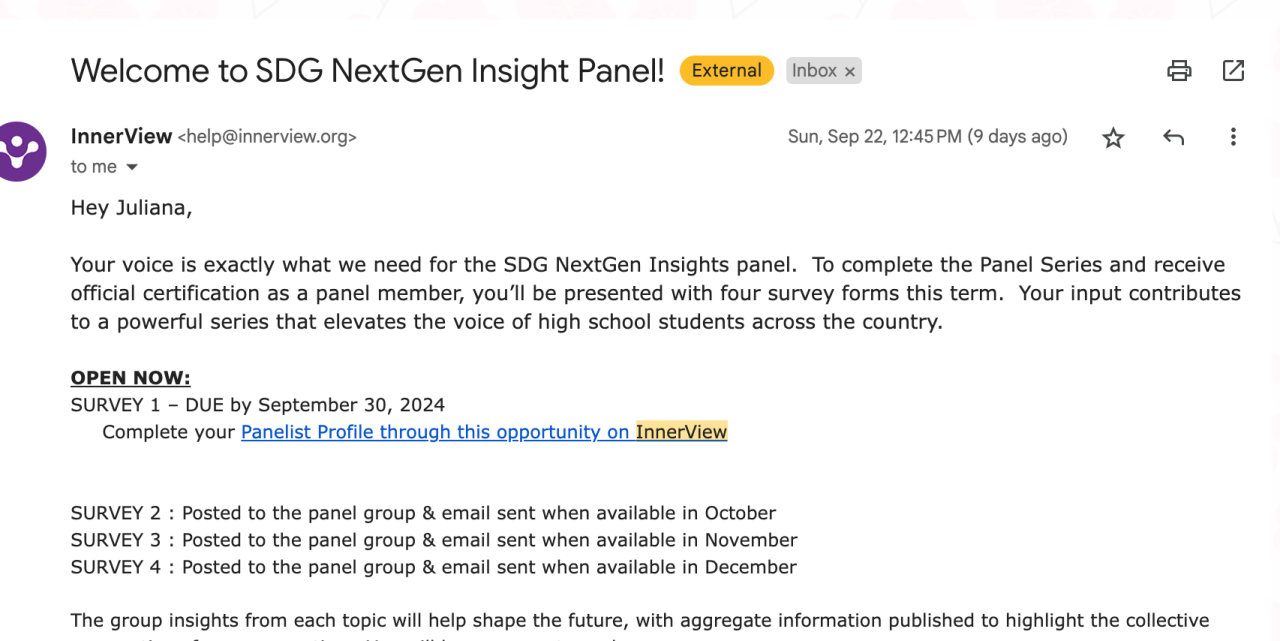Star this email message
The width and height of the screenshot is (1280, 641).
pyautogui.click(x=1113, y=138)
